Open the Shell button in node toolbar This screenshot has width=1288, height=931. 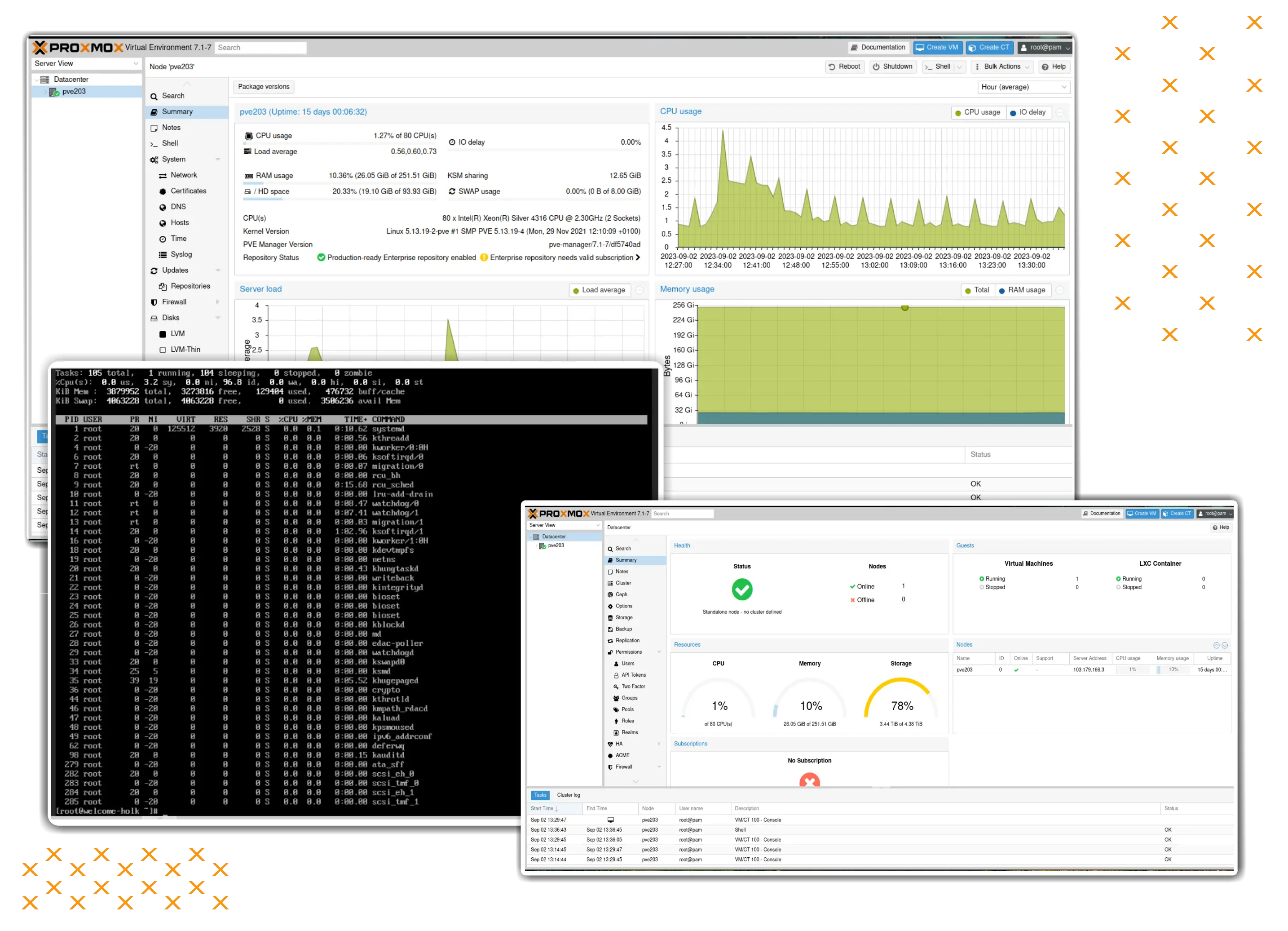pos(938,66)
